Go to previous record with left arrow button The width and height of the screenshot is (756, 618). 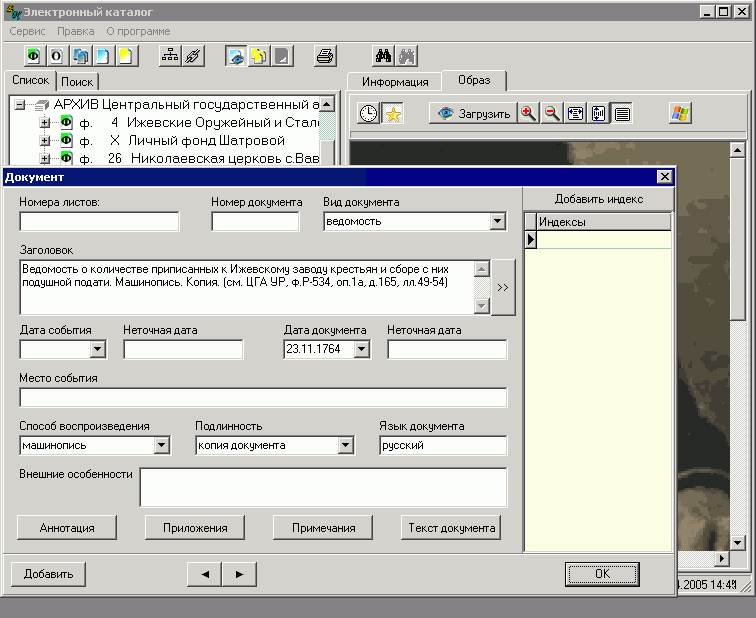pyautogui.click(x=205, y=574)
